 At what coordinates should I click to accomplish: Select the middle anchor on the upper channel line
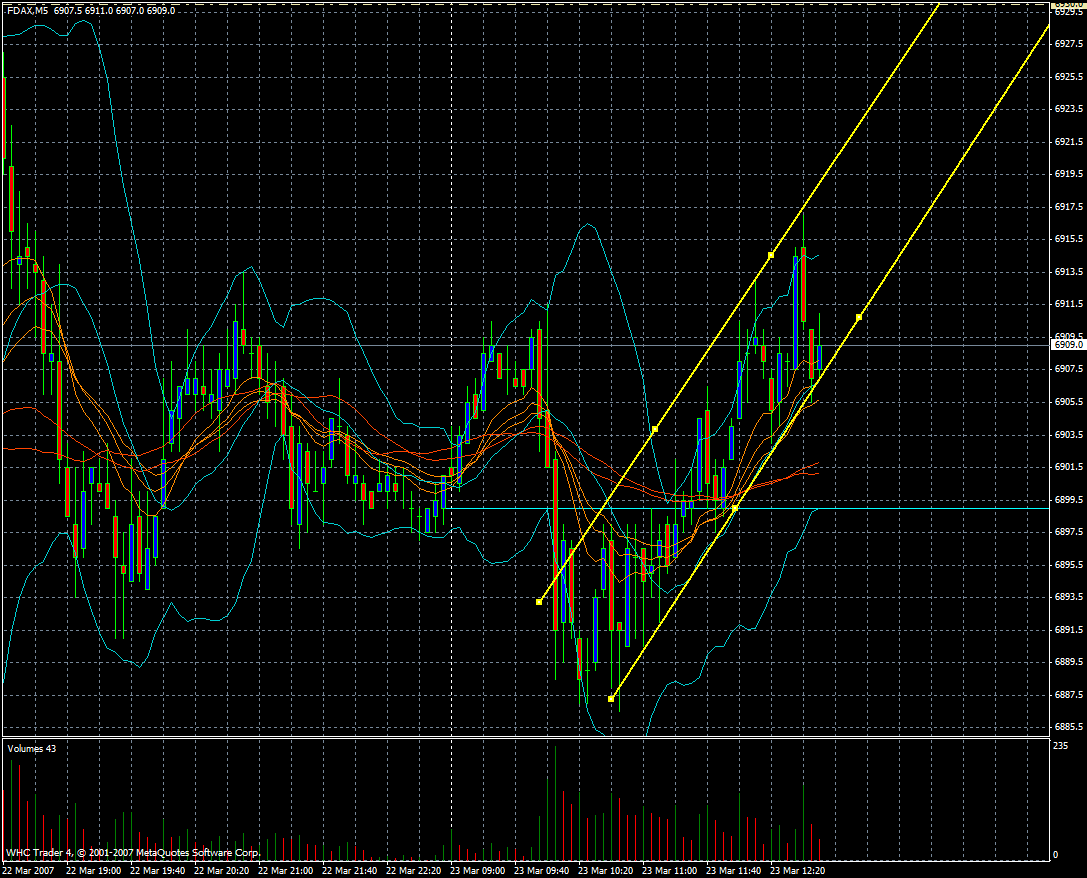click(655, 429)
